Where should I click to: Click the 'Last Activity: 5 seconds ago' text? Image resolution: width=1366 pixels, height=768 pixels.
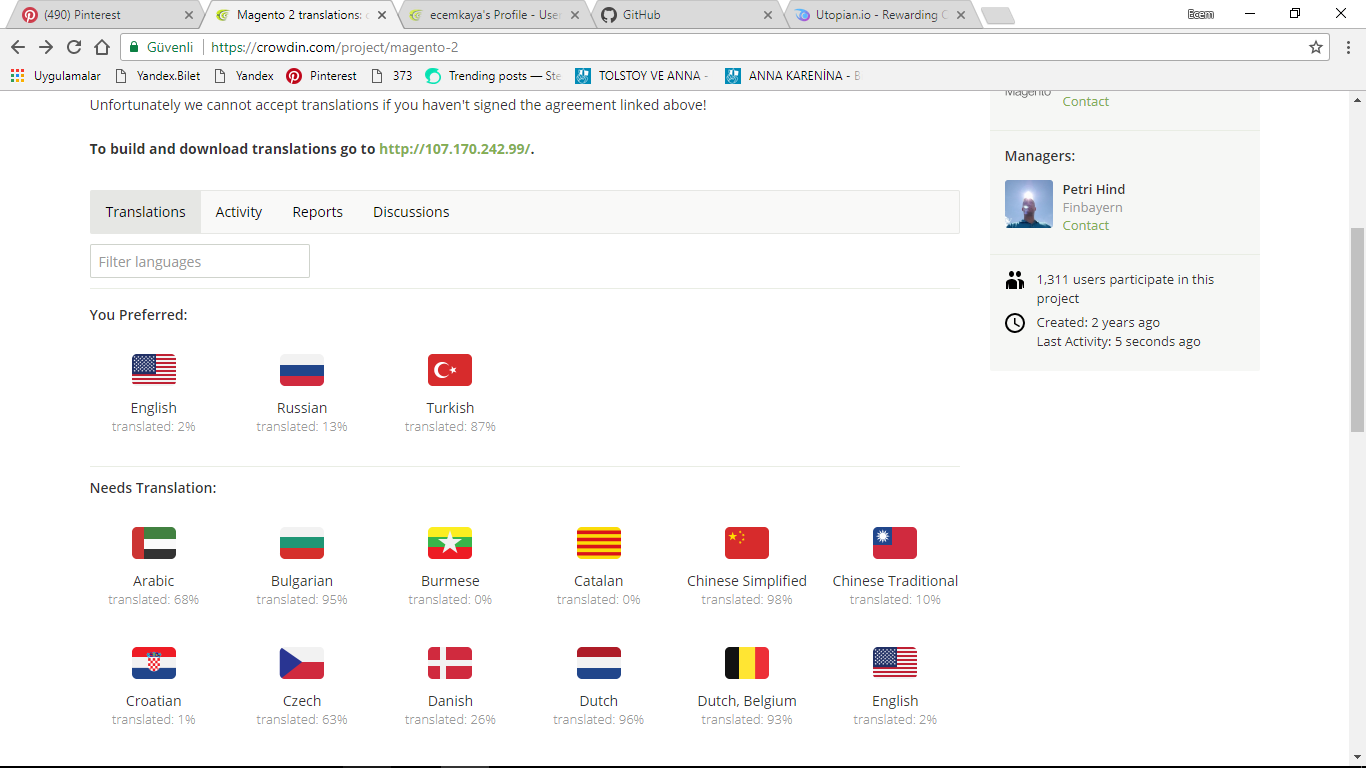1119,342
